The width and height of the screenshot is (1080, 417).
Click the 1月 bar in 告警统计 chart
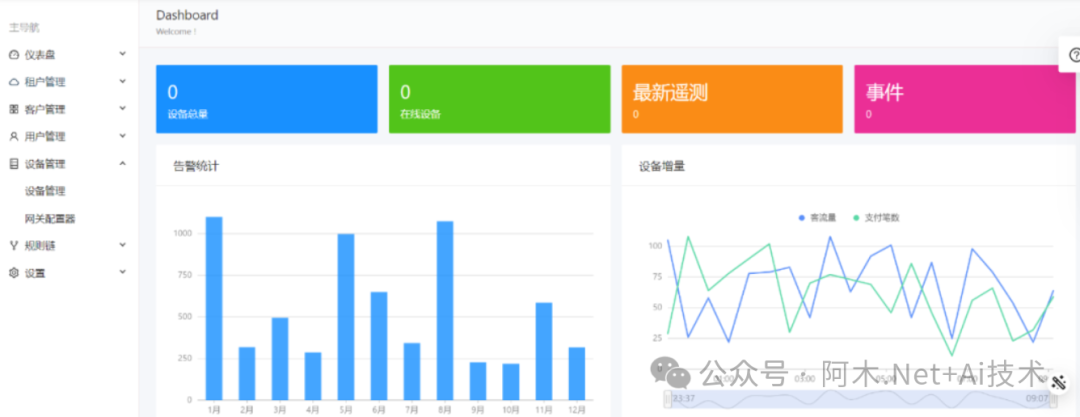(214, 308)
